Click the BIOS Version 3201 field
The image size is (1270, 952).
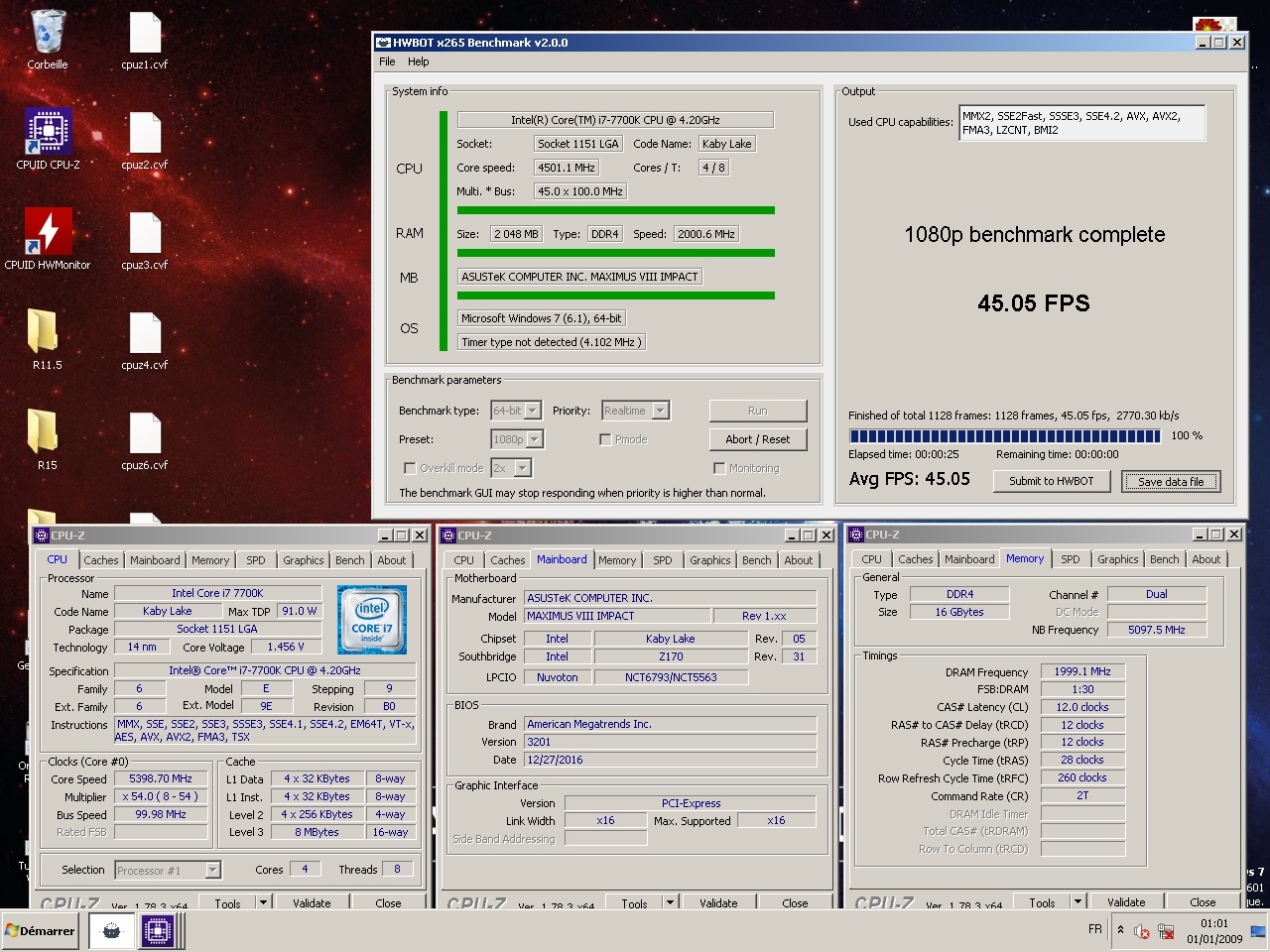click(x=670, y=742)
